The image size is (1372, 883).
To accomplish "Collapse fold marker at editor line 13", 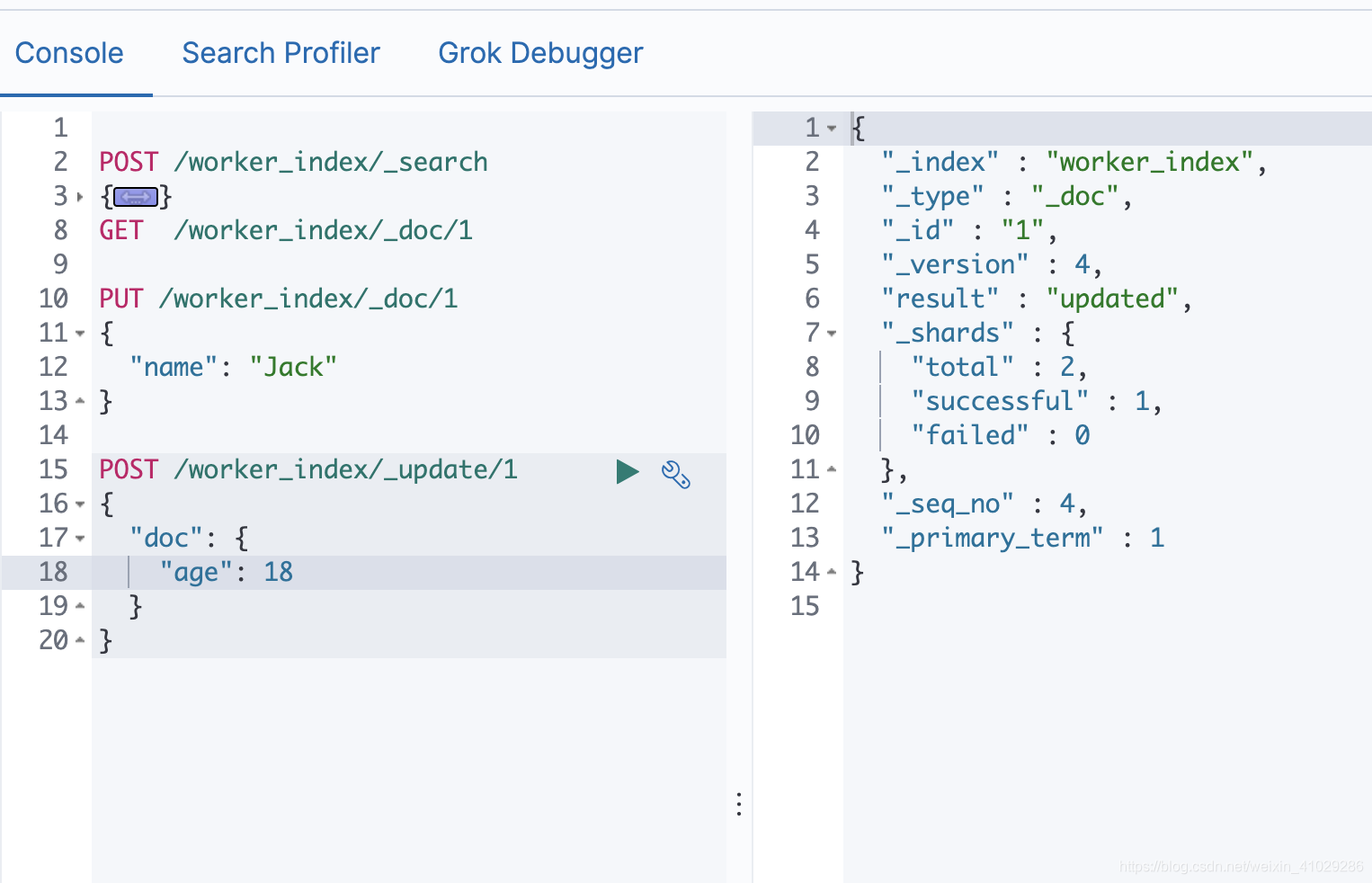I will (x=80, y=401).
